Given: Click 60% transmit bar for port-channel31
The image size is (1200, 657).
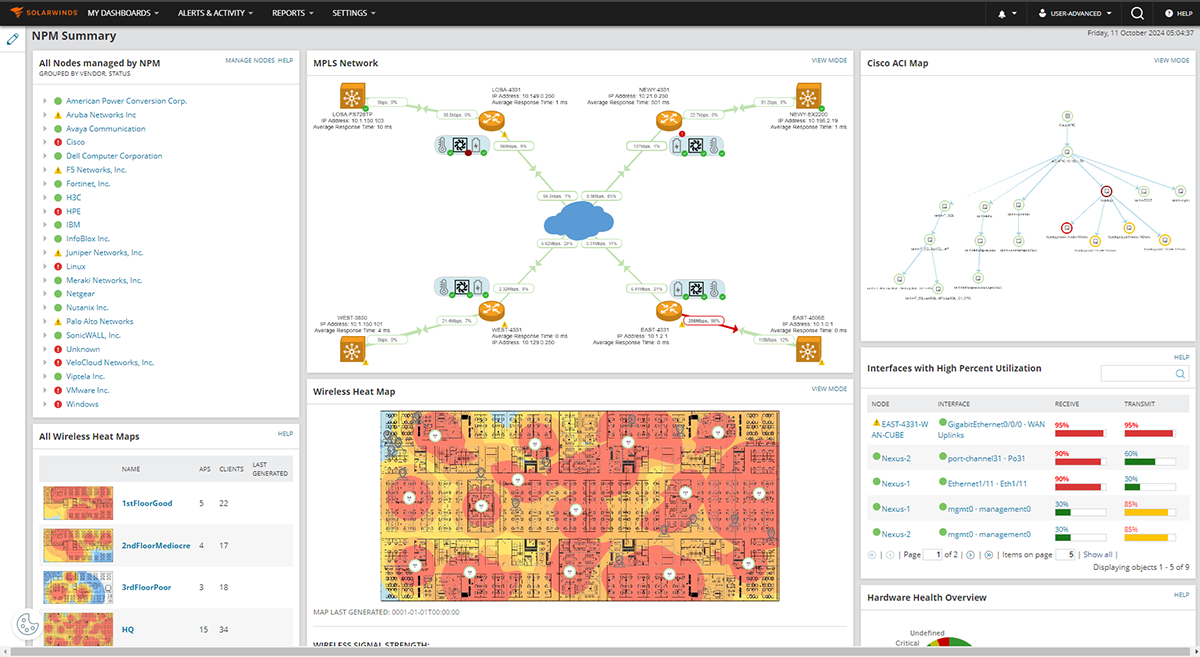Looking at the screenshot, I should pos(1148,462).
